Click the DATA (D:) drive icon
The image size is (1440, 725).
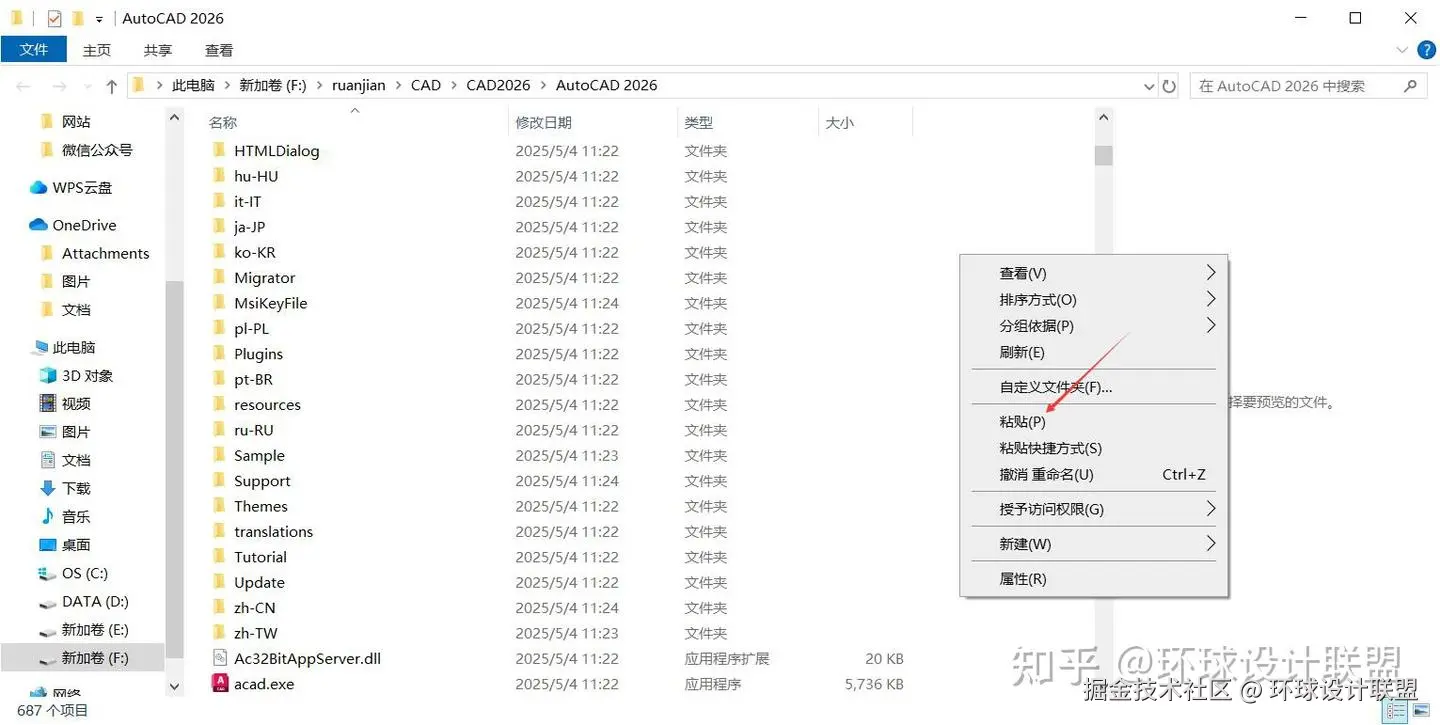pyautogui.click(x=47, y=602)
